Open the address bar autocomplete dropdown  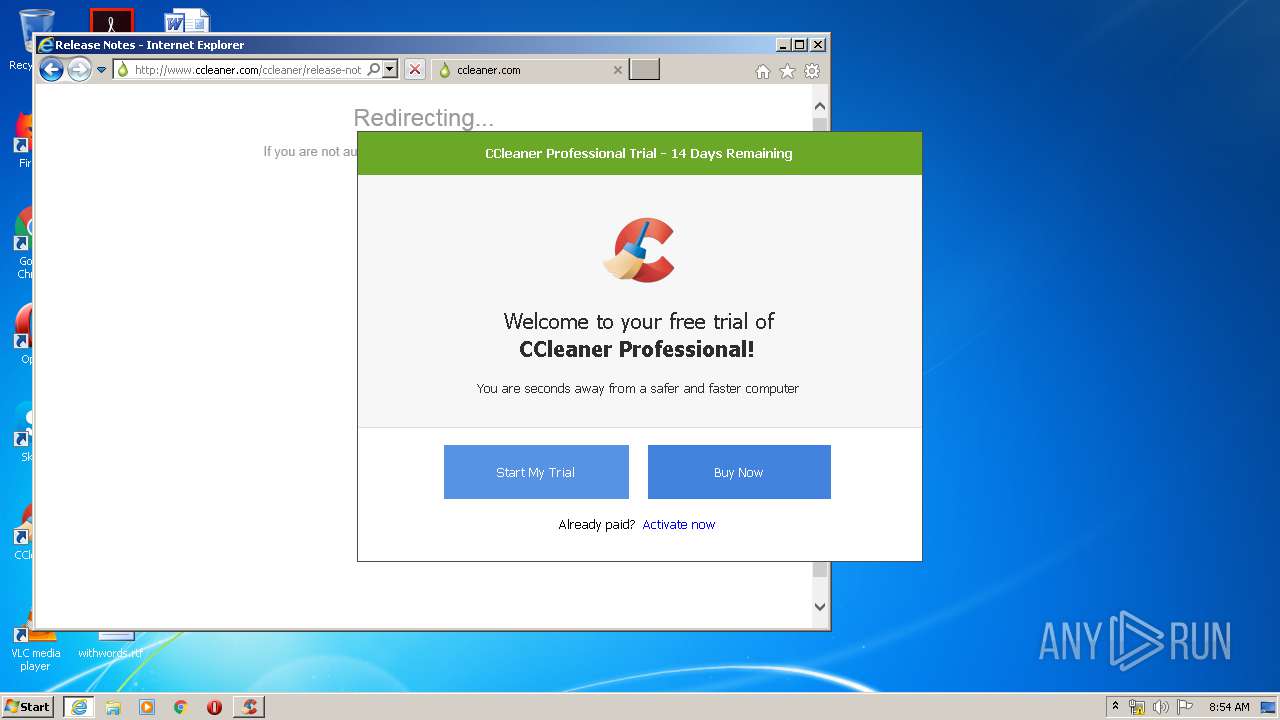coord(390,69)
